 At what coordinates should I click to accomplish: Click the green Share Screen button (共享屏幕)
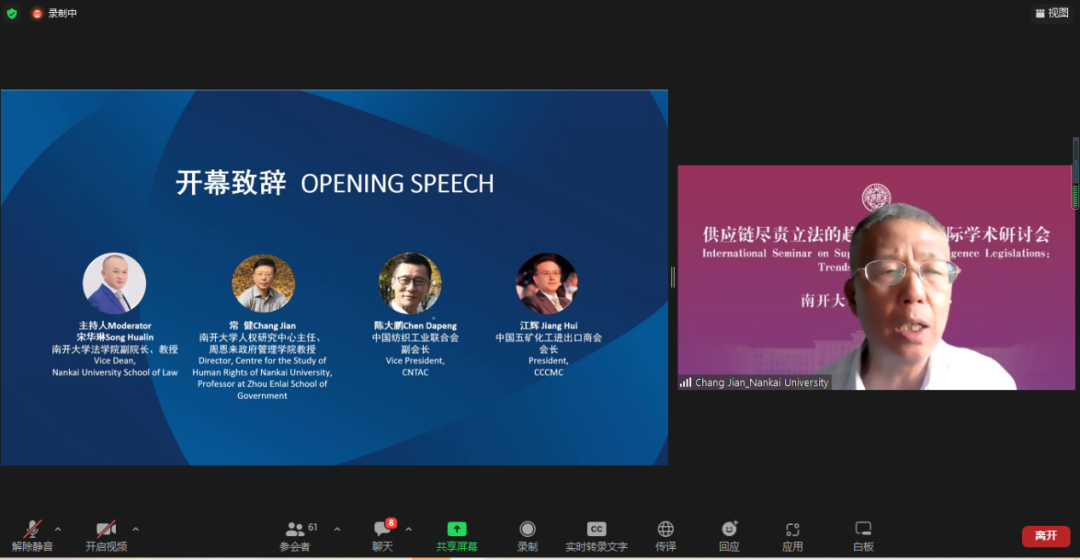[x=456, y=535]
